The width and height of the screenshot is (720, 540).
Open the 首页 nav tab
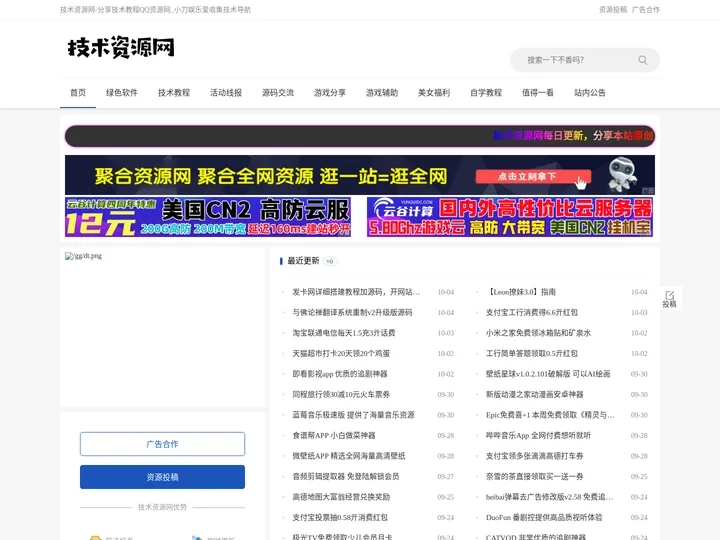pos(78,93)
